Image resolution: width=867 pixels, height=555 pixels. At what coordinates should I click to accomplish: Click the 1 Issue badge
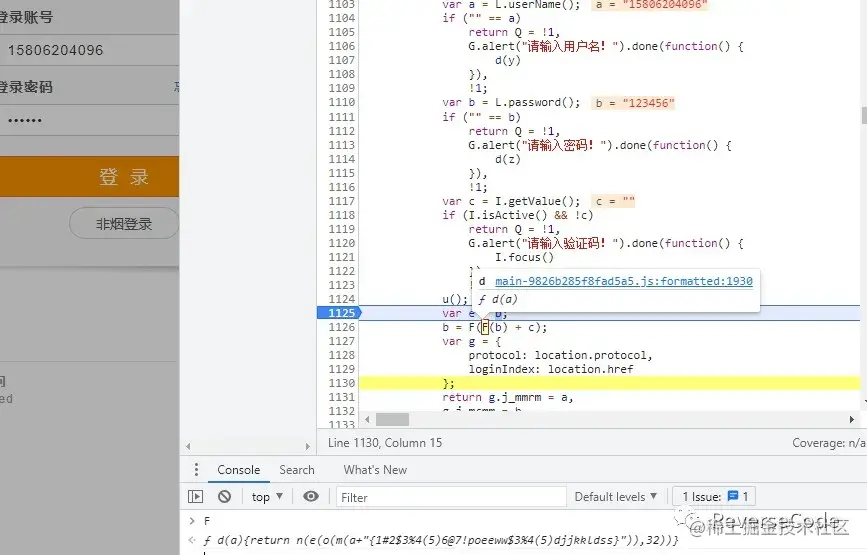[714, 496]
